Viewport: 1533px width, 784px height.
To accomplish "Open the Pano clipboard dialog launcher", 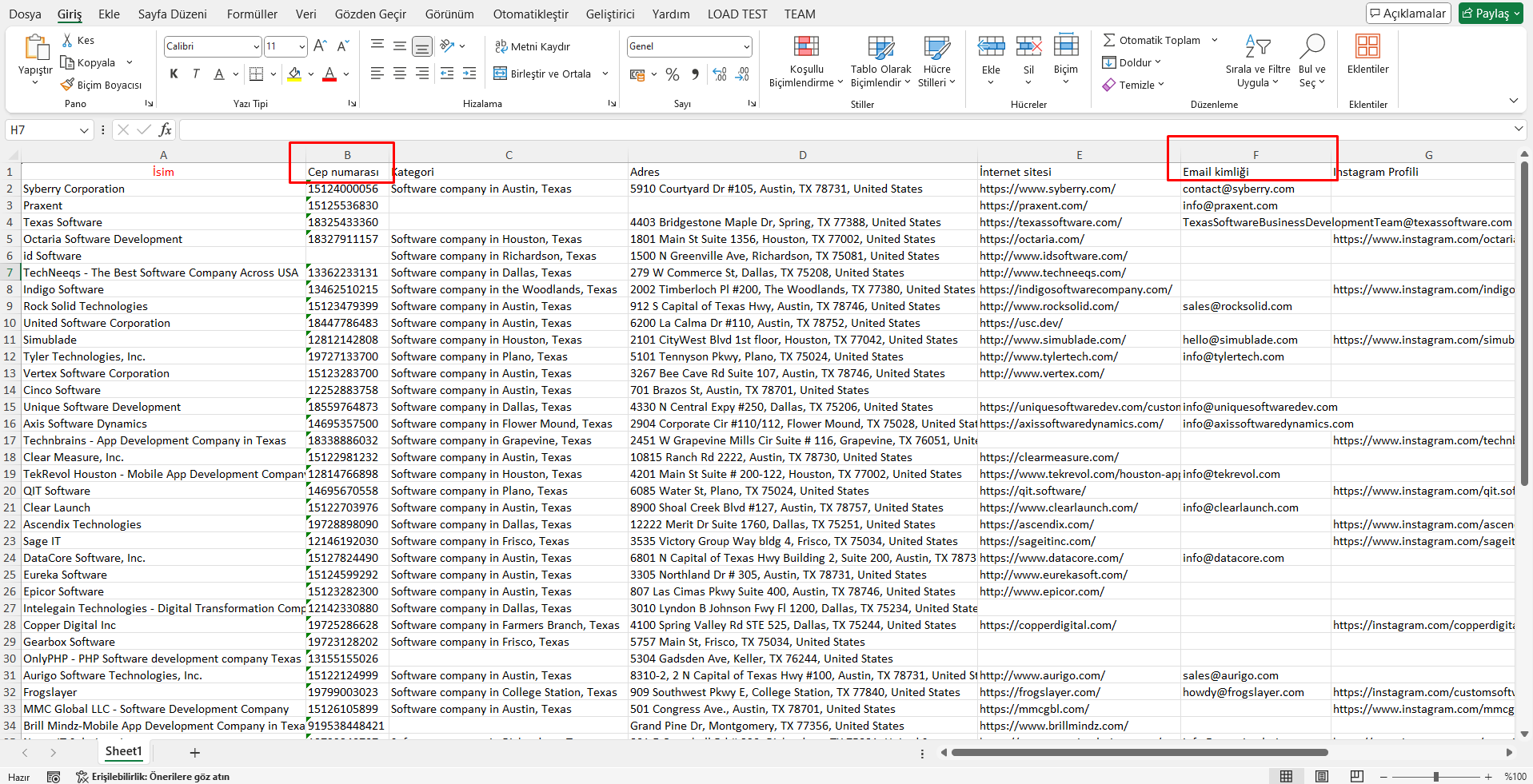I will 149,104.
